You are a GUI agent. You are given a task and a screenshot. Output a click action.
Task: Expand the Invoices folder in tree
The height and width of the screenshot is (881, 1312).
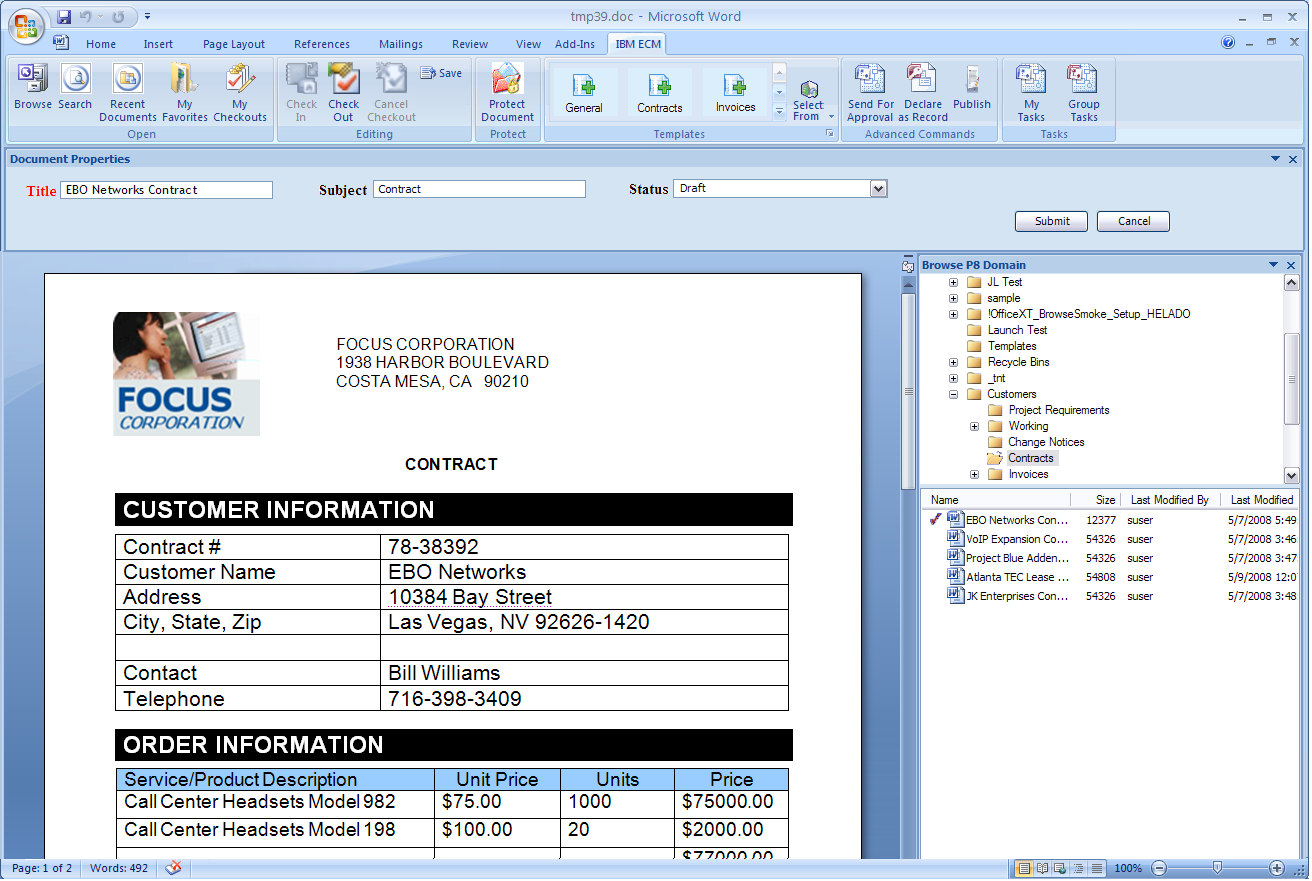pos(975,474)
